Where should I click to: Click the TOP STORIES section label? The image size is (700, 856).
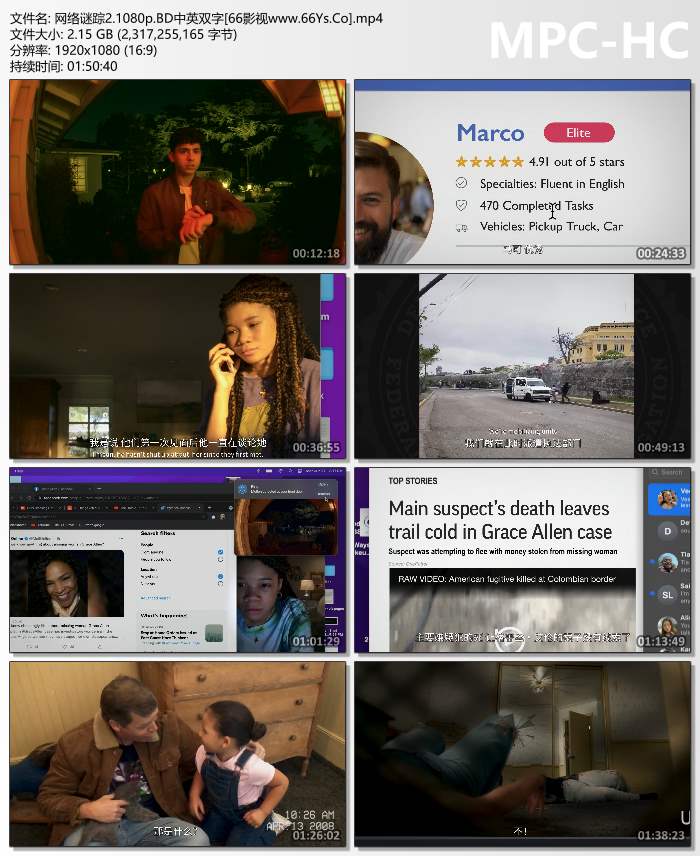[x=413, y=481]
